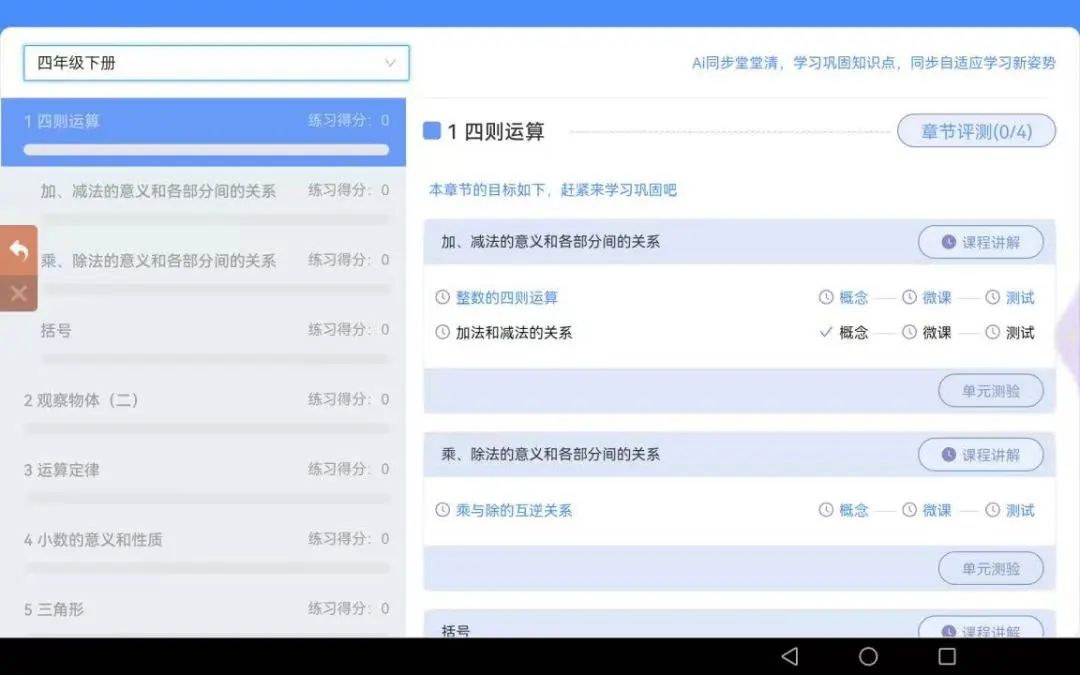Select chapter 3 运算定律
The width and height of the screenshot is (1080, 675).
click(62, 470)
